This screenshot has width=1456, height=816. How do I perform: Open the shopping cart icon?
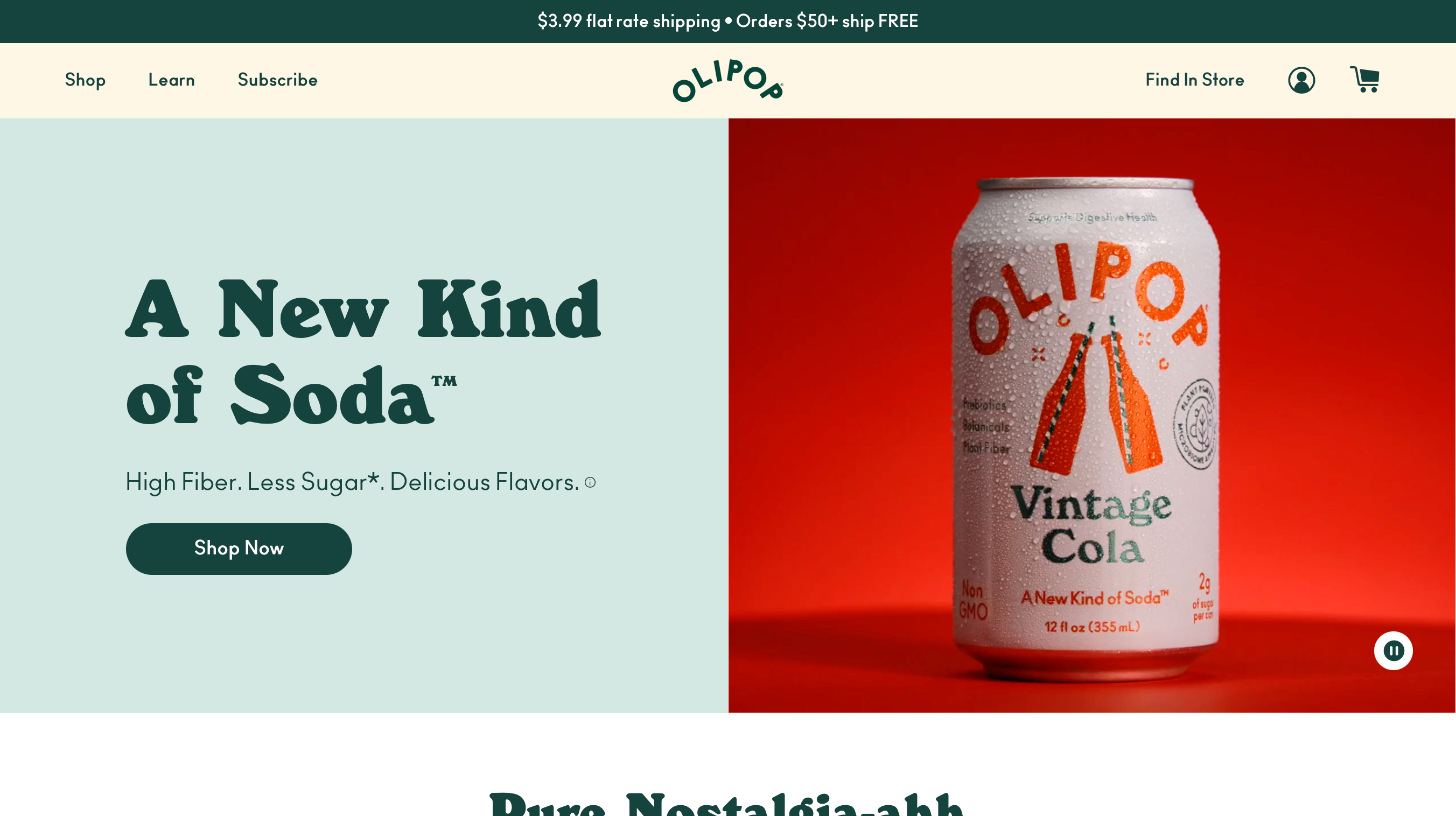click(1364, 79)
